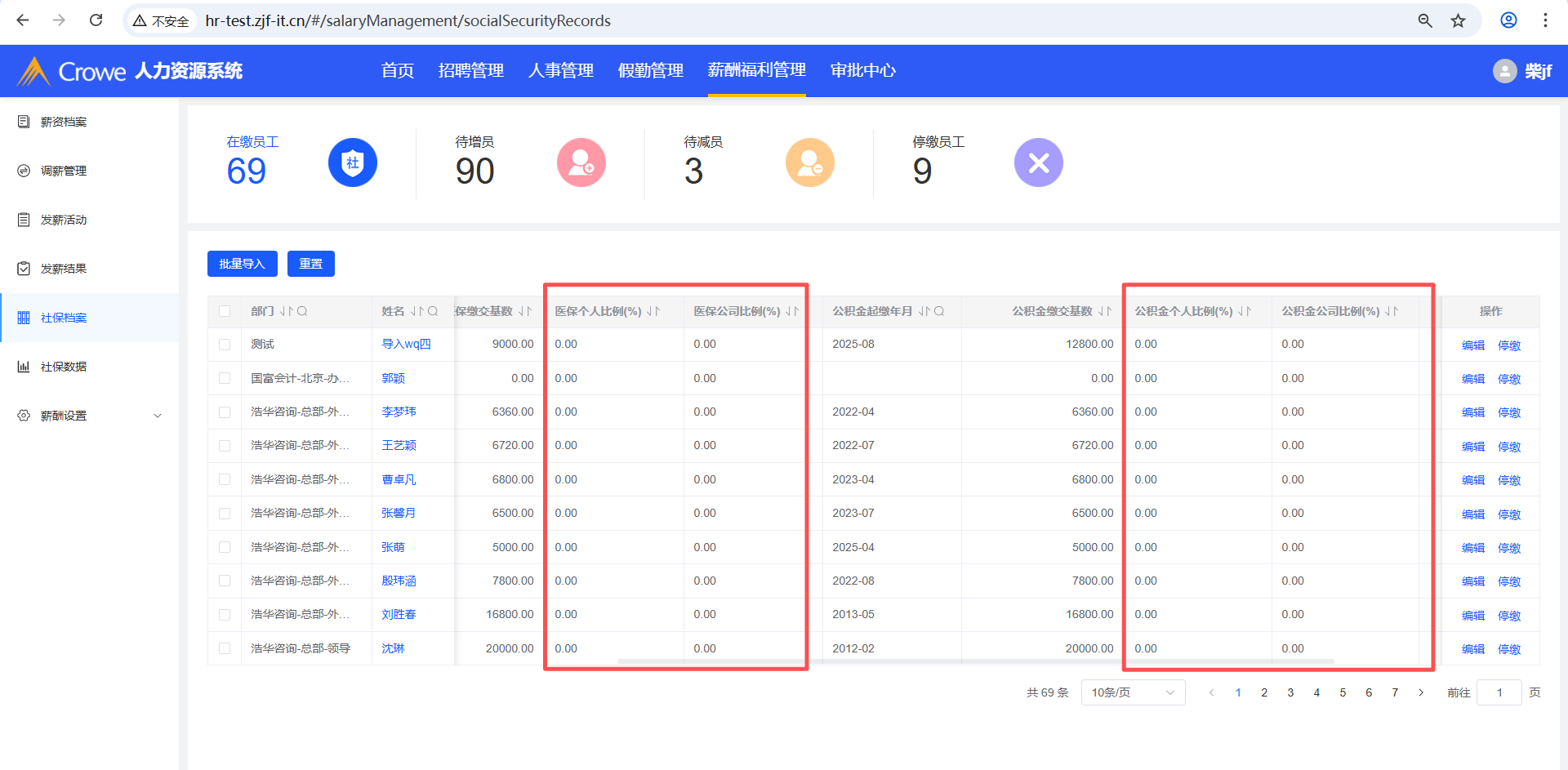The height and width of the screenshot is (770, 1568).
Task: Click the orange remove-user icon for 待减员
Action: pyautogui.click(x=809, y=162)
